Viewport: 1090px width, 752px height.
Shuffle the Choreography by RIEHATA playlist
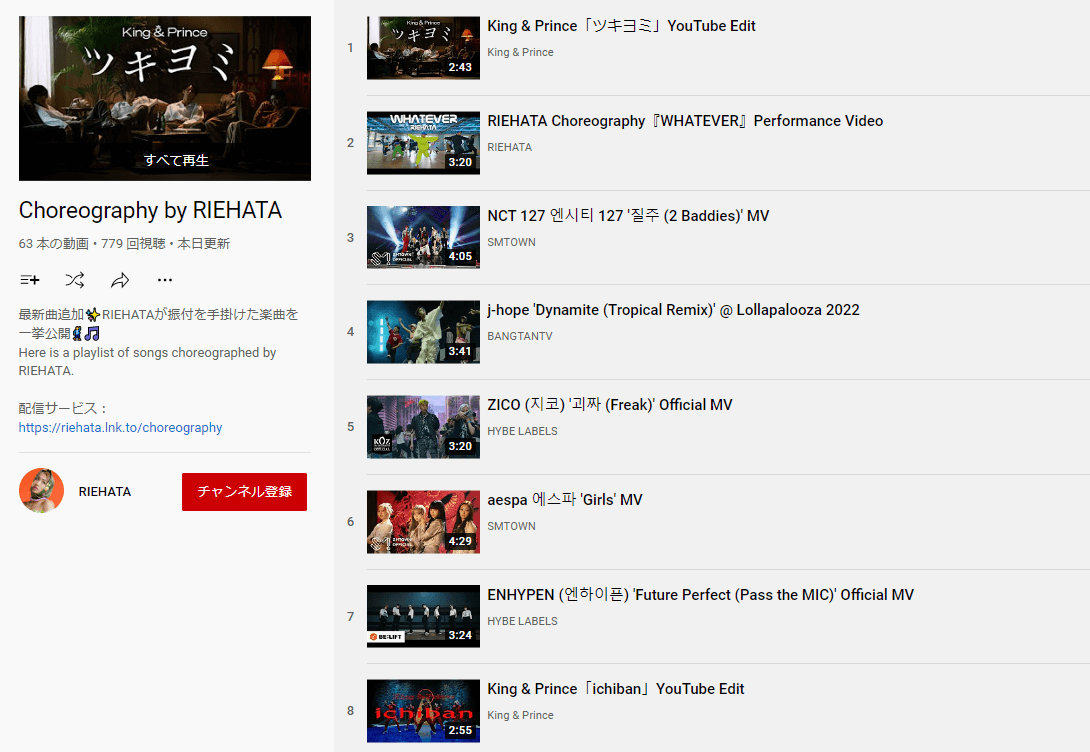tap(74, 280)
